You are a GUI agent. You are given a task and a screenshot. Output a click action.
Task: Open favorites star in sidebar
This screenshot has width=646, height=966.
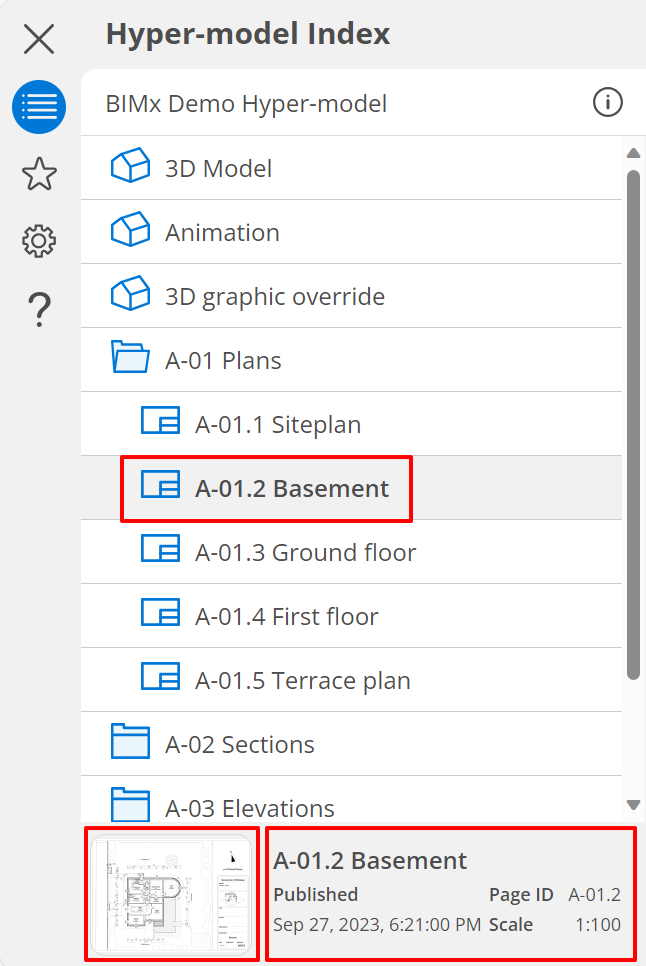coord(39,174)
